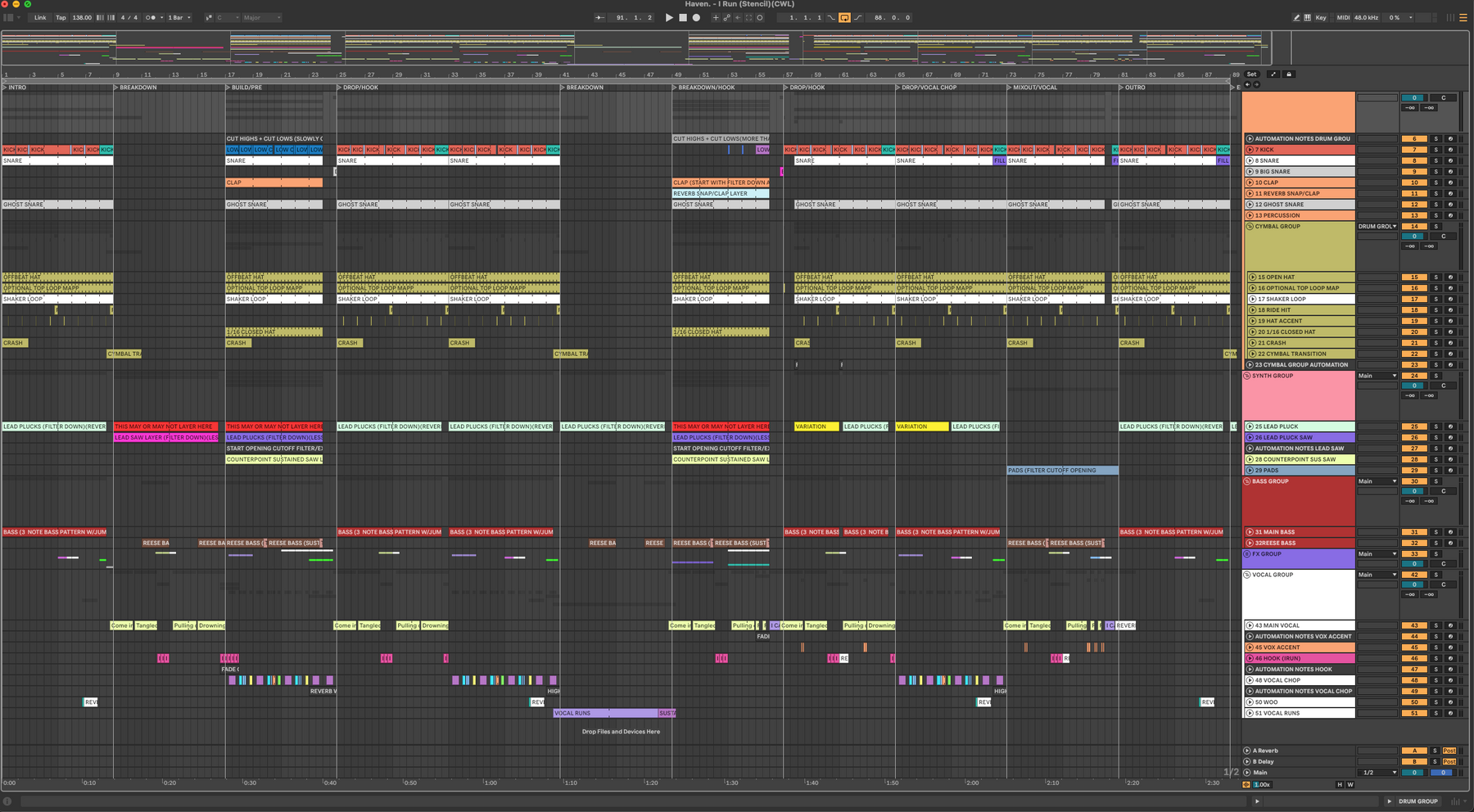Open SYNTH GROUP Main output dropdown
The width and height of the screenshot is (1474, 812).
point(1377,376)
